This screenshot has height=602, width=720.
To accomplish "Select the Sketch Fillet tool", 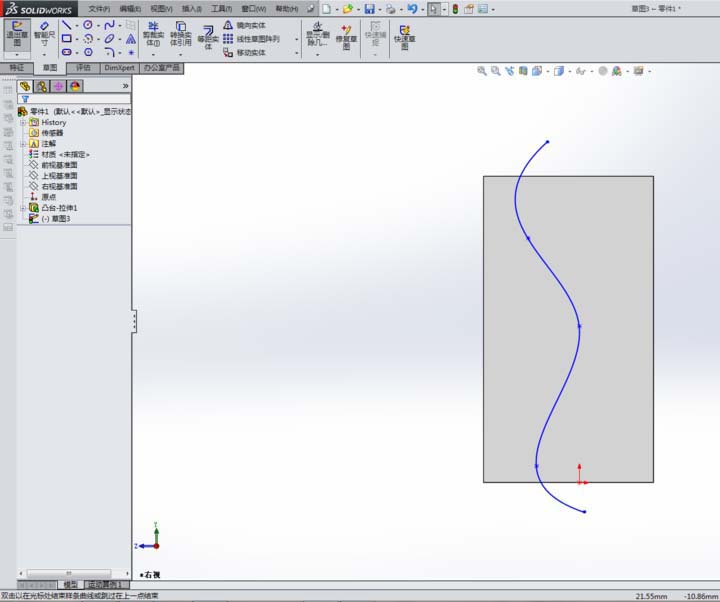I will (109, 52).
